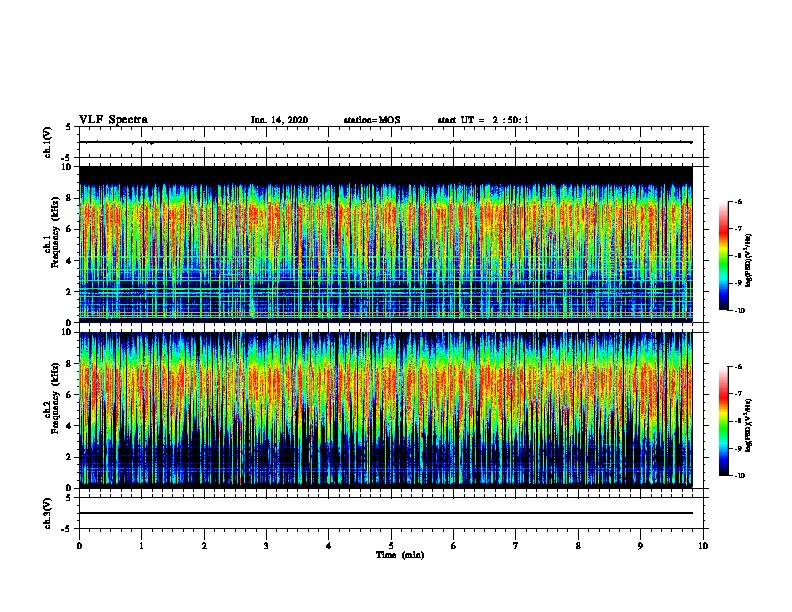Click time axis tick label "5"

pos(391,546)
